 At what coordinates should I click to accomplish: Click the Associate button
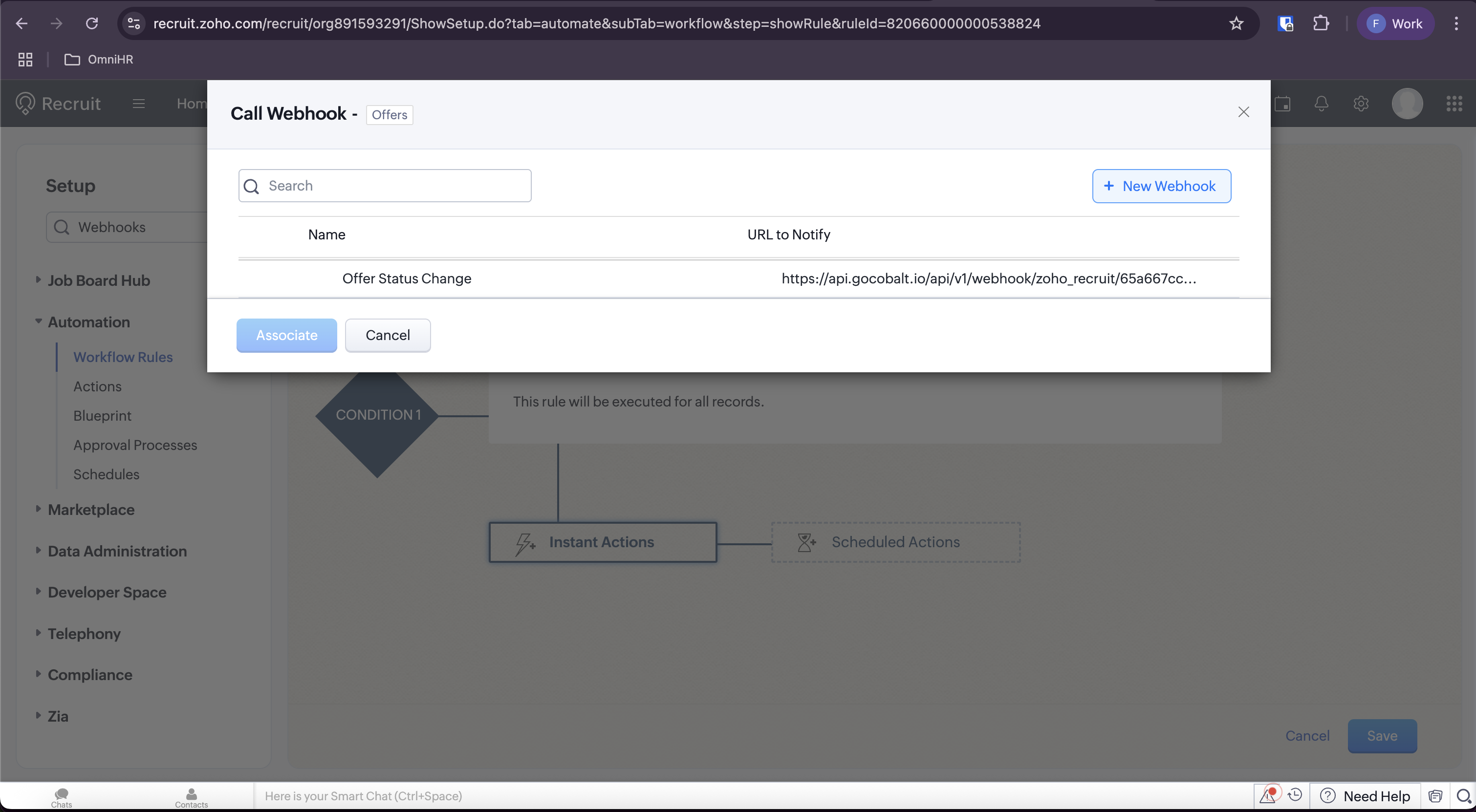click(286, 336)
